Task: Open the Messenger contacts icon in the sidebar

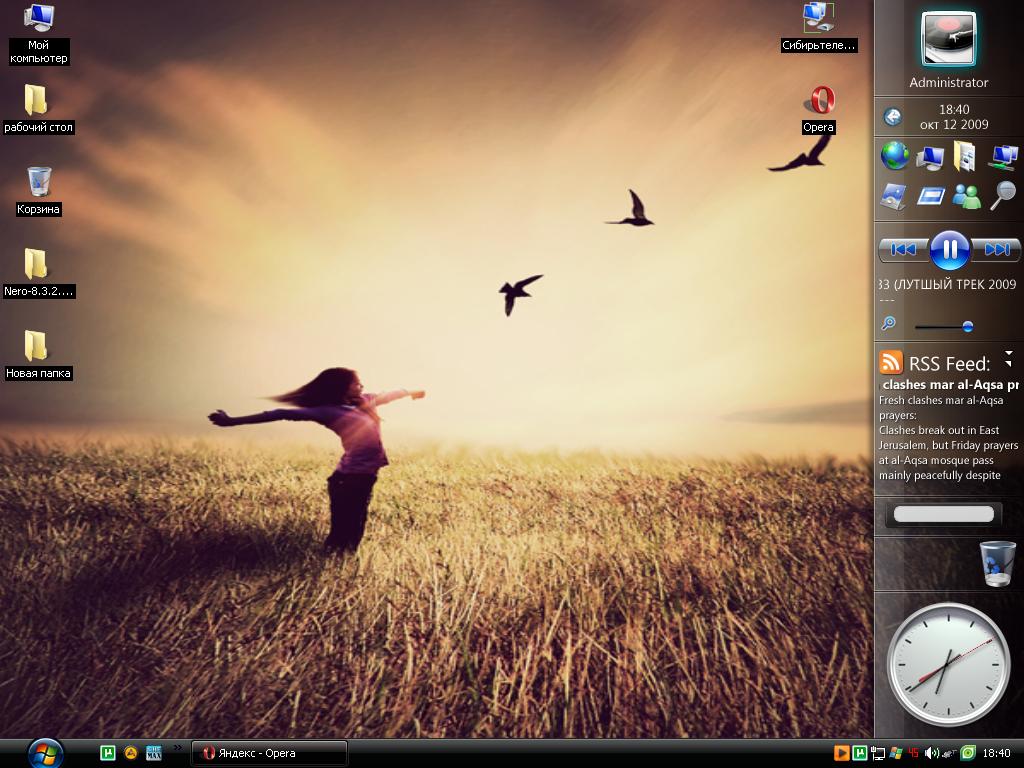Action: point(967,198)
